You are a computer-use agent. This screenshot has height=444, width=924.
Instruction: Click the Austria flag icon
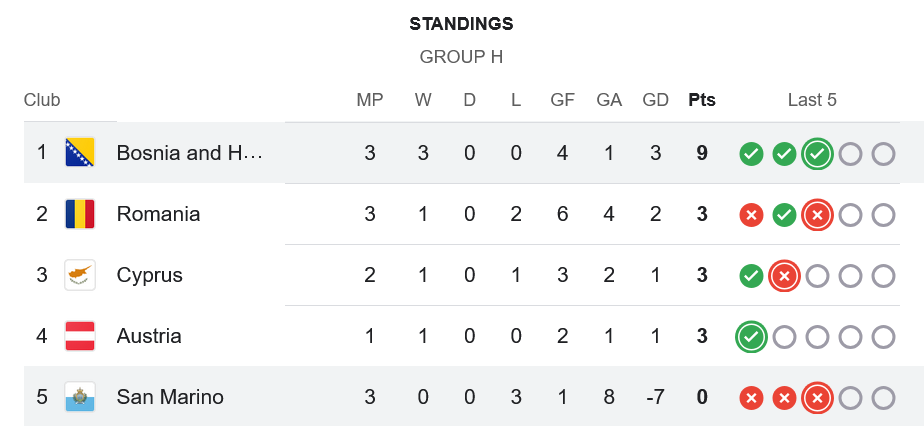coord(80,336)
